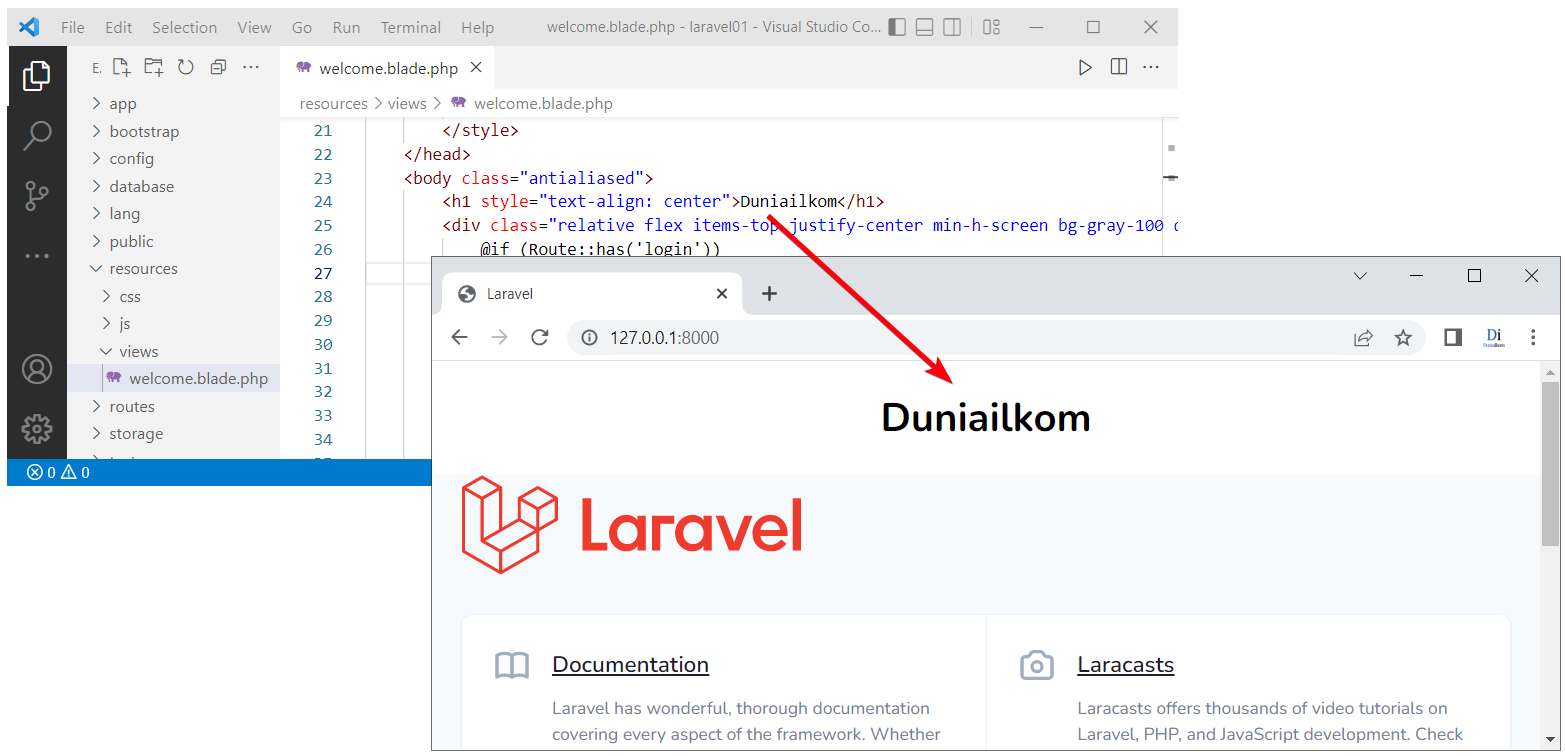1565x756 pixels.
Task: Toggle the primary side bar layout icon
Action: click(897, 27)
